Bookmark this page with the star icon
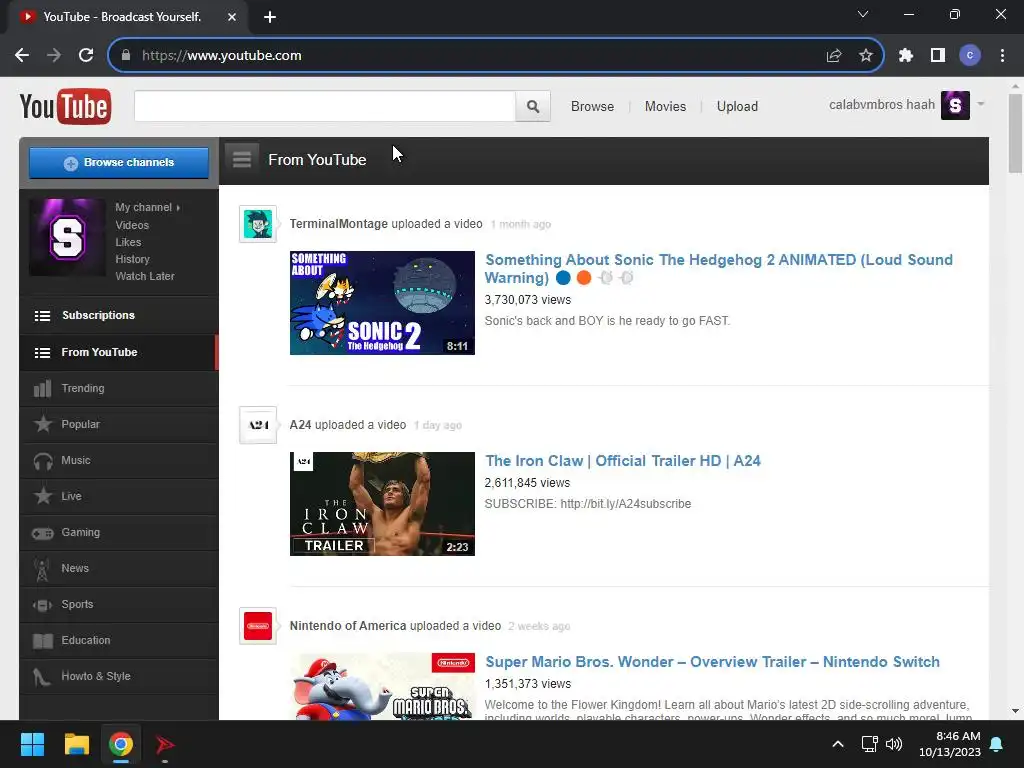The height and width of the screenshot is (768, 1024). click(865, 56)
